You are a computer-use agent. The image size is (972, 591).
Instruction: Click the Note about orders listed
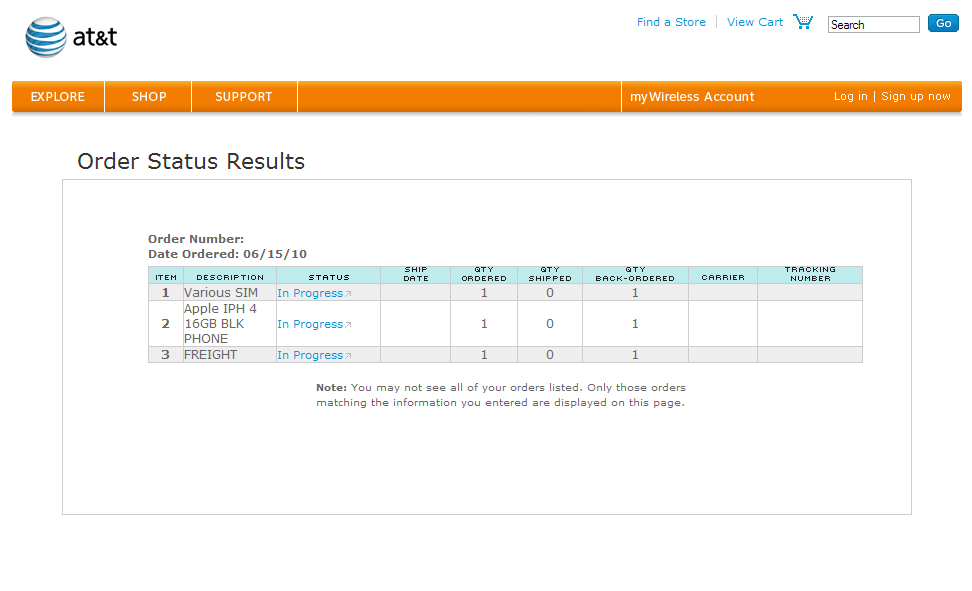click(501, 395)
